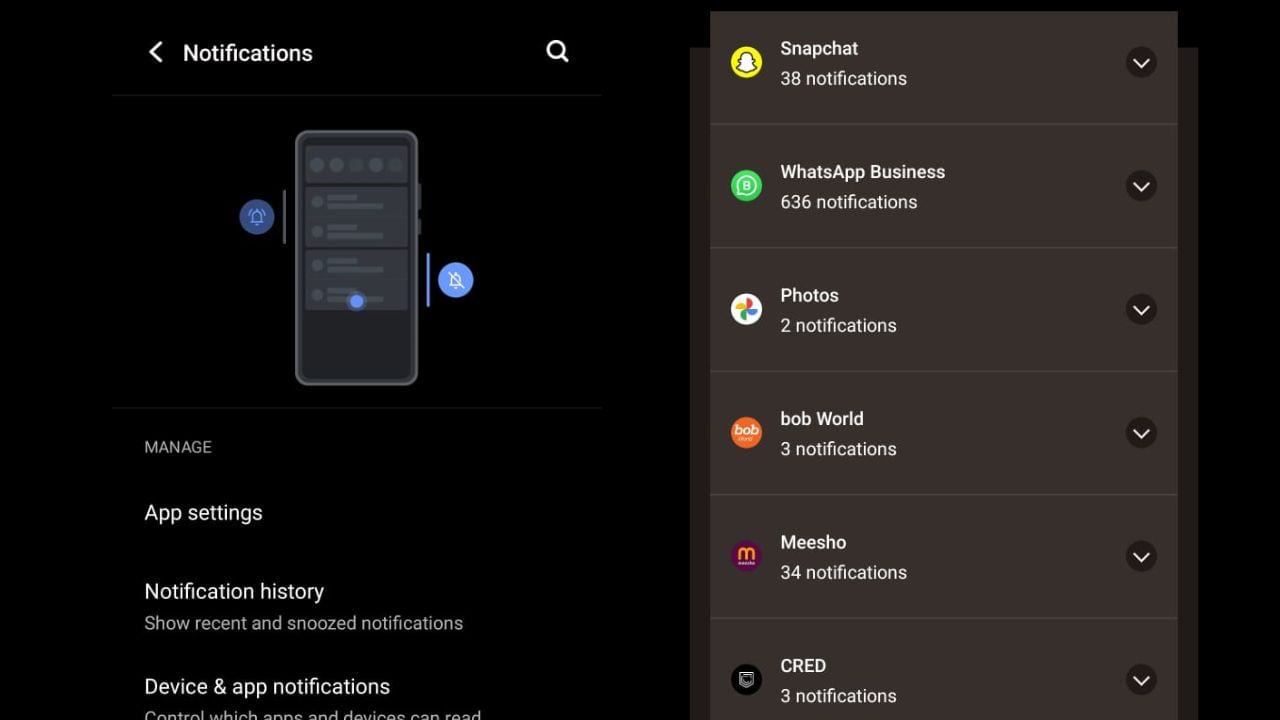Screen dimensions: 1280x720
Task: Tap the Google Photos app icon
Action: tap(746, 309)
